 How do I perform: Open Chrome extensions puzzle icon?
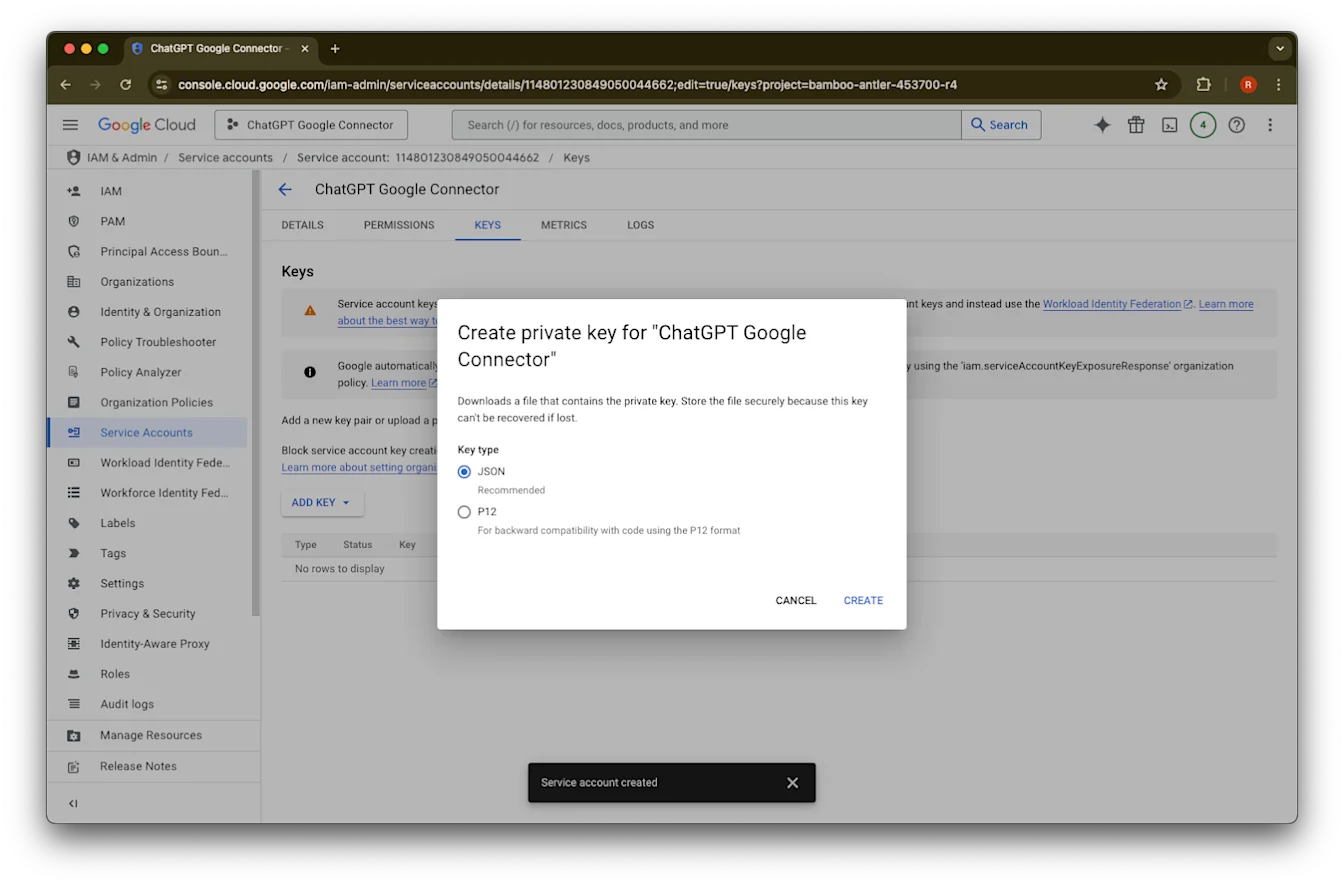pos(1203,85)
